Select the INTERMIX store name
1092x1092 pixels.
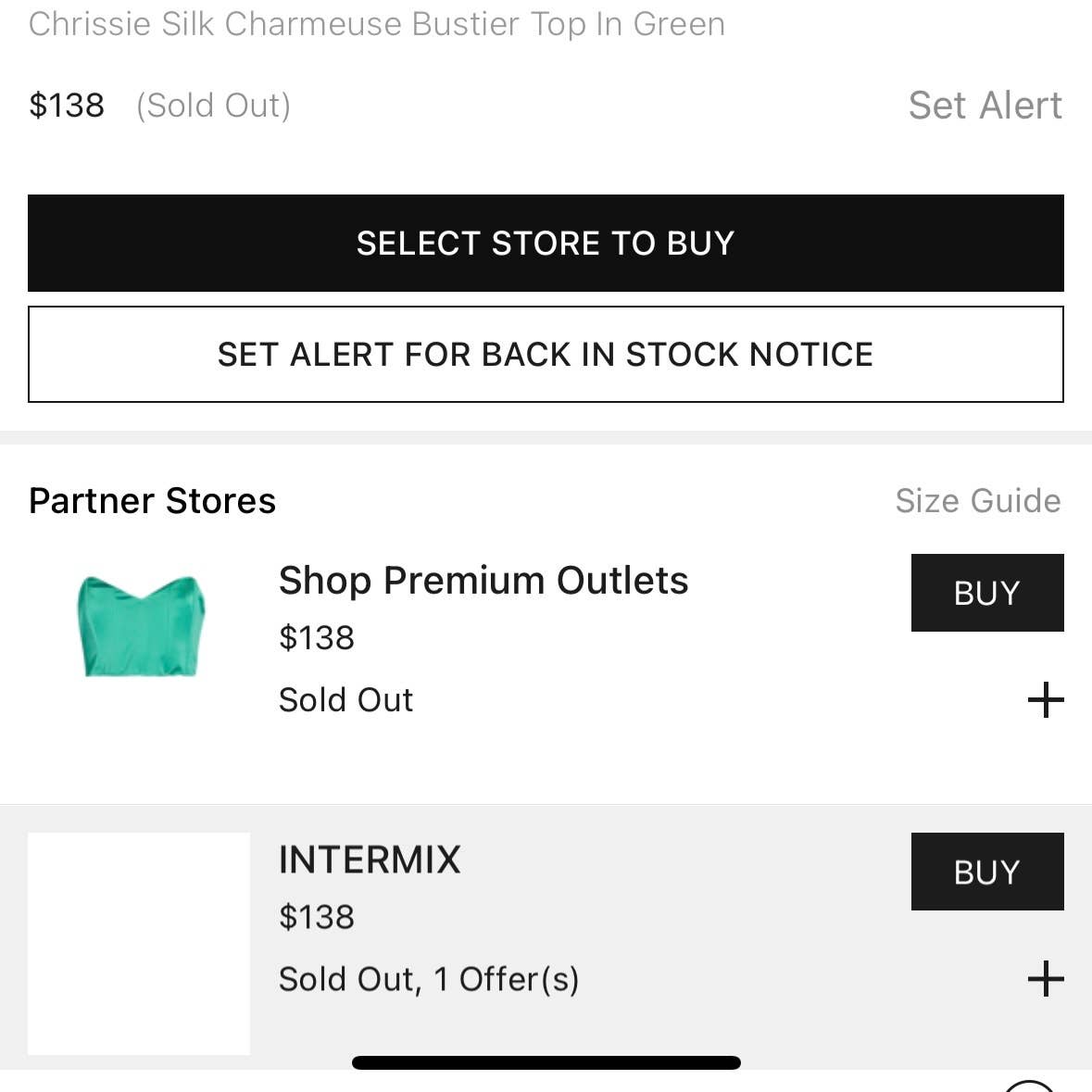tap(370, 860)
